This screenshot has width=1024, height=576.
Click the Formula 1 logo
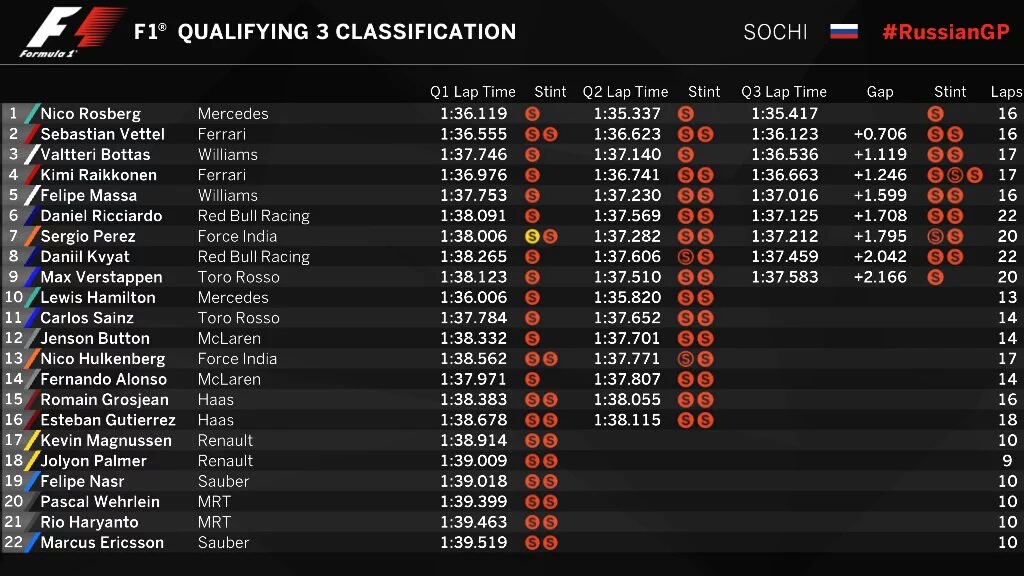(x=72, y=32)
